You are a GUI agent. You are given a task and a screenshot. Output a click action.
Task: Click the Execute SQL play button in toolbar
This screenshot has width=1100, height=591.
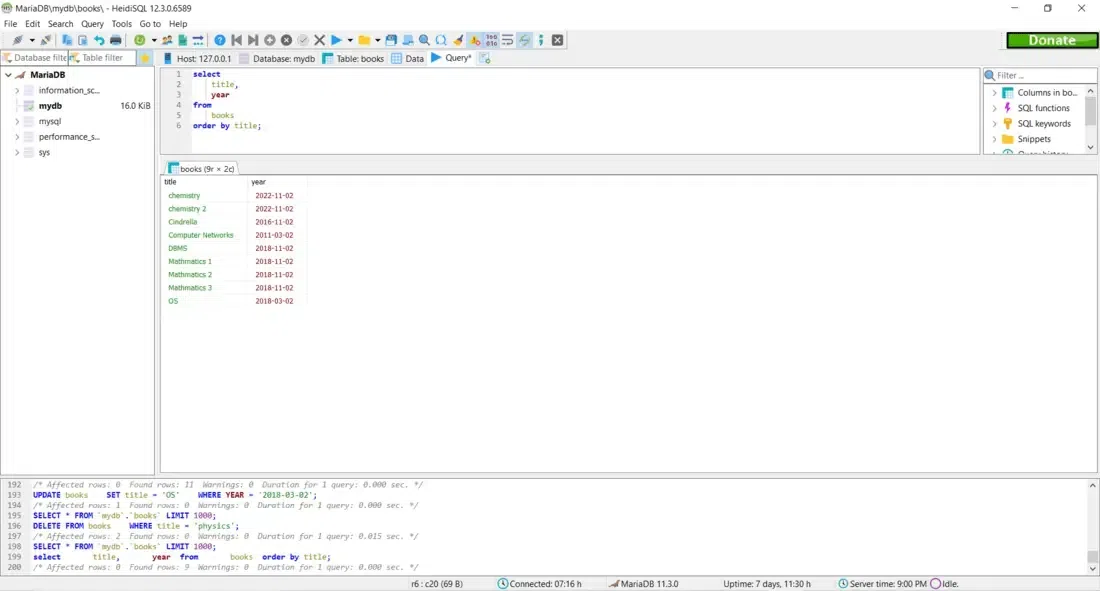click(337, 40)
